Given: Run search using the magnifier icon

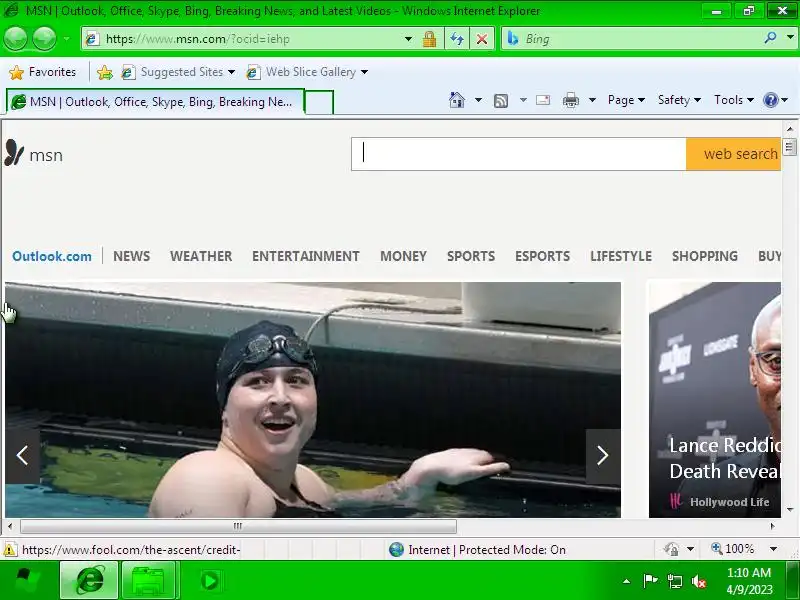Looking at the screenshot, I should click(770, 38).
